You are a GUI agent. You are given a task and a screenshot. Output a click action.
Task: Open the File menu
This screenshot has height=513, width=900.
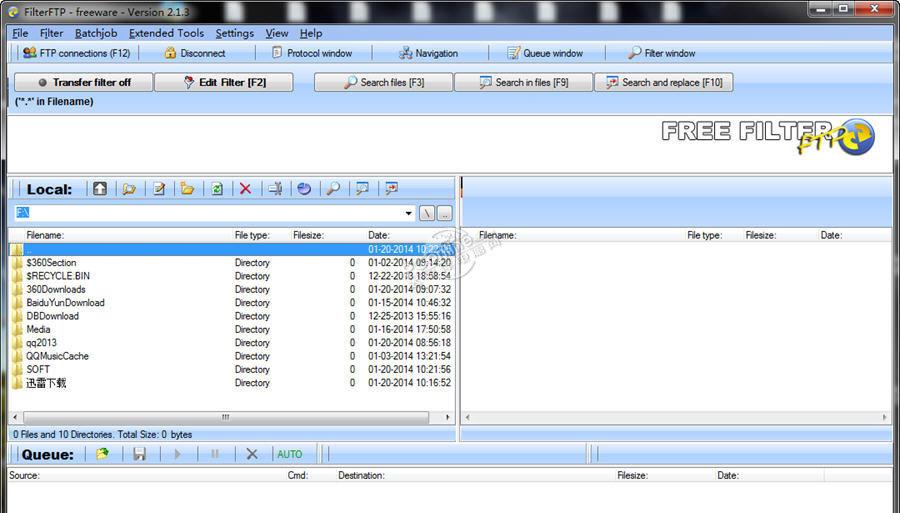[20, 33]
